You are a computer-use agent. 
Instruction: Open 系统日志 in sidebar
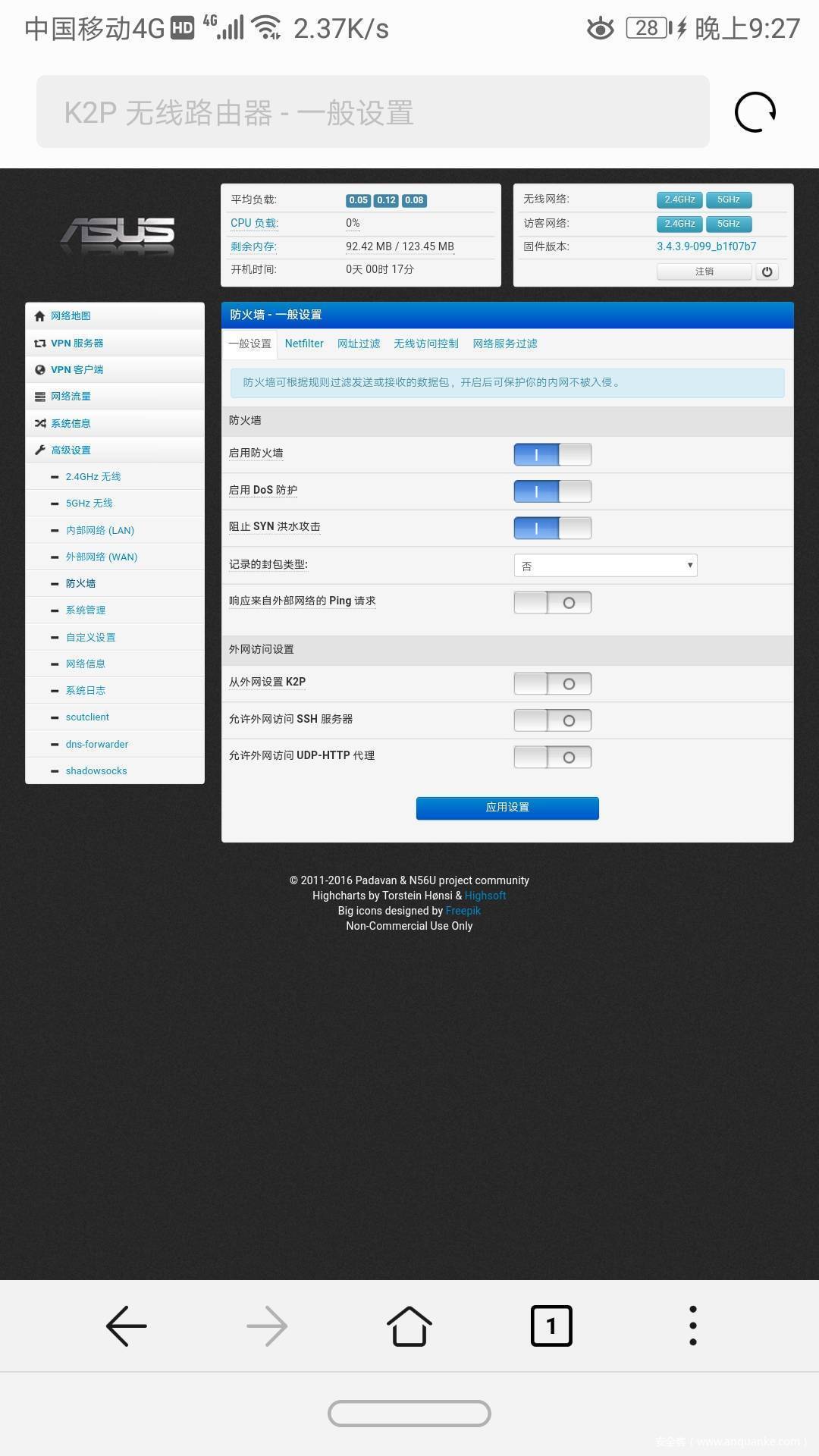pos(115,690)
